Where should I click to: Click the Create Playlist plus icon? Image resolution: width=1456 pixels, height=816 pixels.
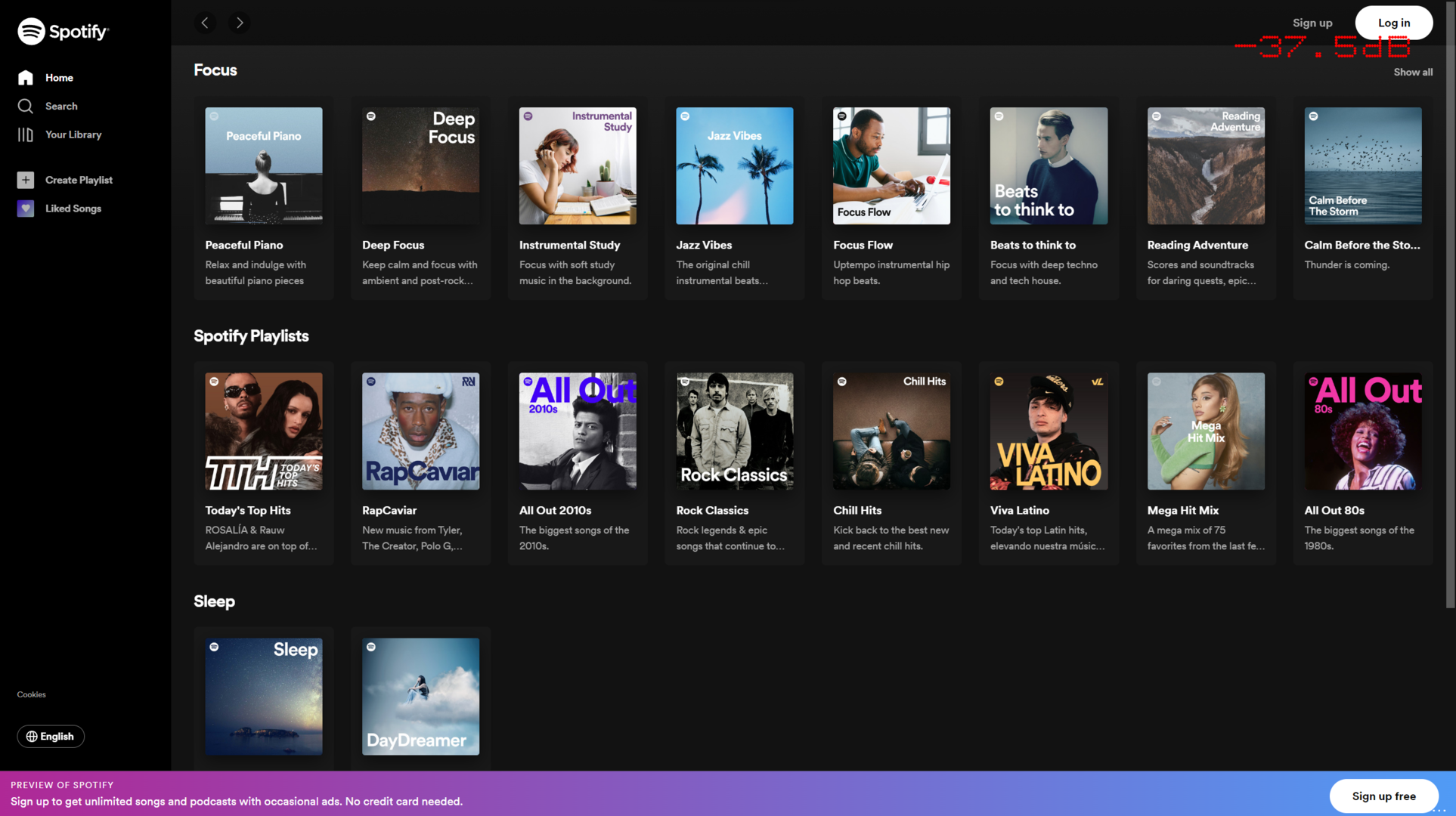[x=26, y=180]
